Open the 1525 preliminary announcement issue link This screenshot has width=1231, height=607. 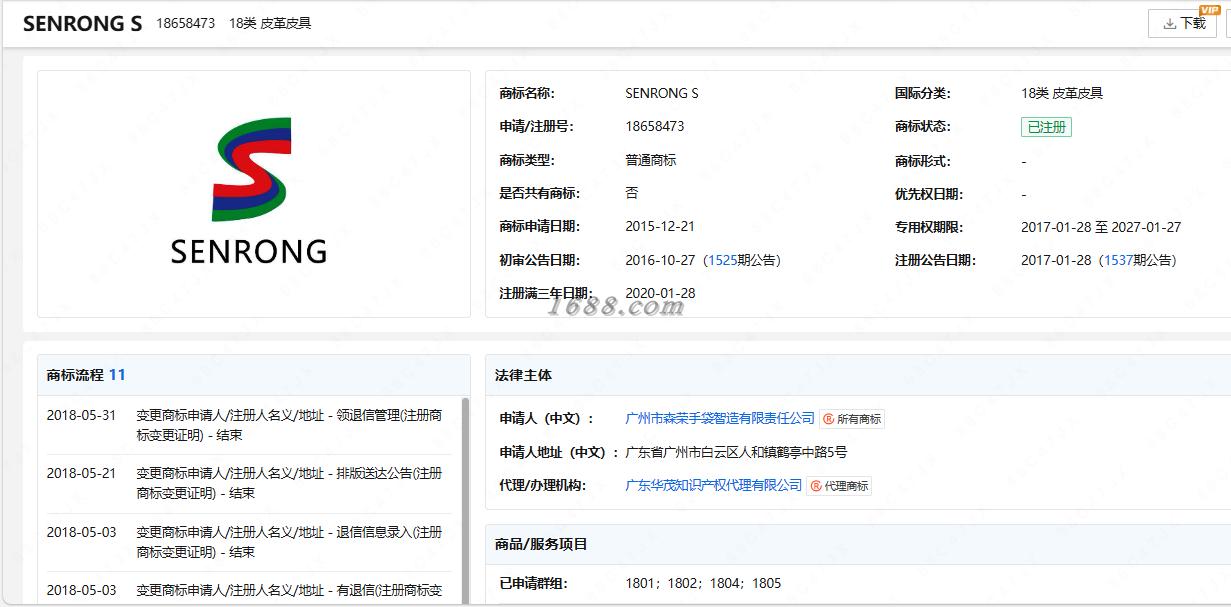pos(722,260)
